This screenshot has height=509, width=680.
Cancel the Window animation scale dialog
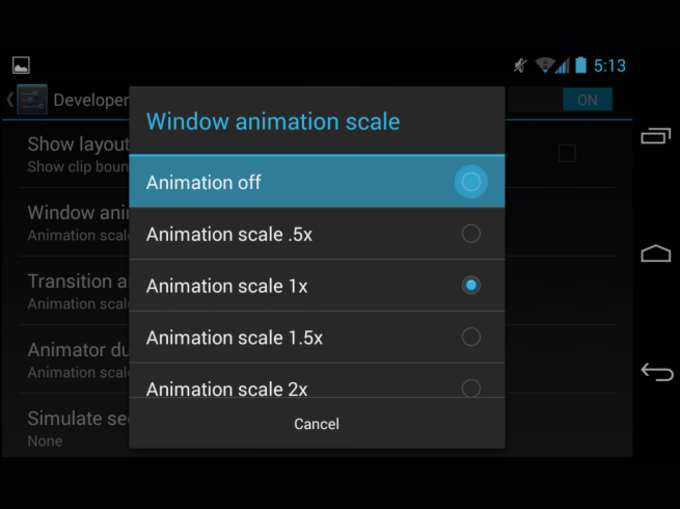pos(317,424)
